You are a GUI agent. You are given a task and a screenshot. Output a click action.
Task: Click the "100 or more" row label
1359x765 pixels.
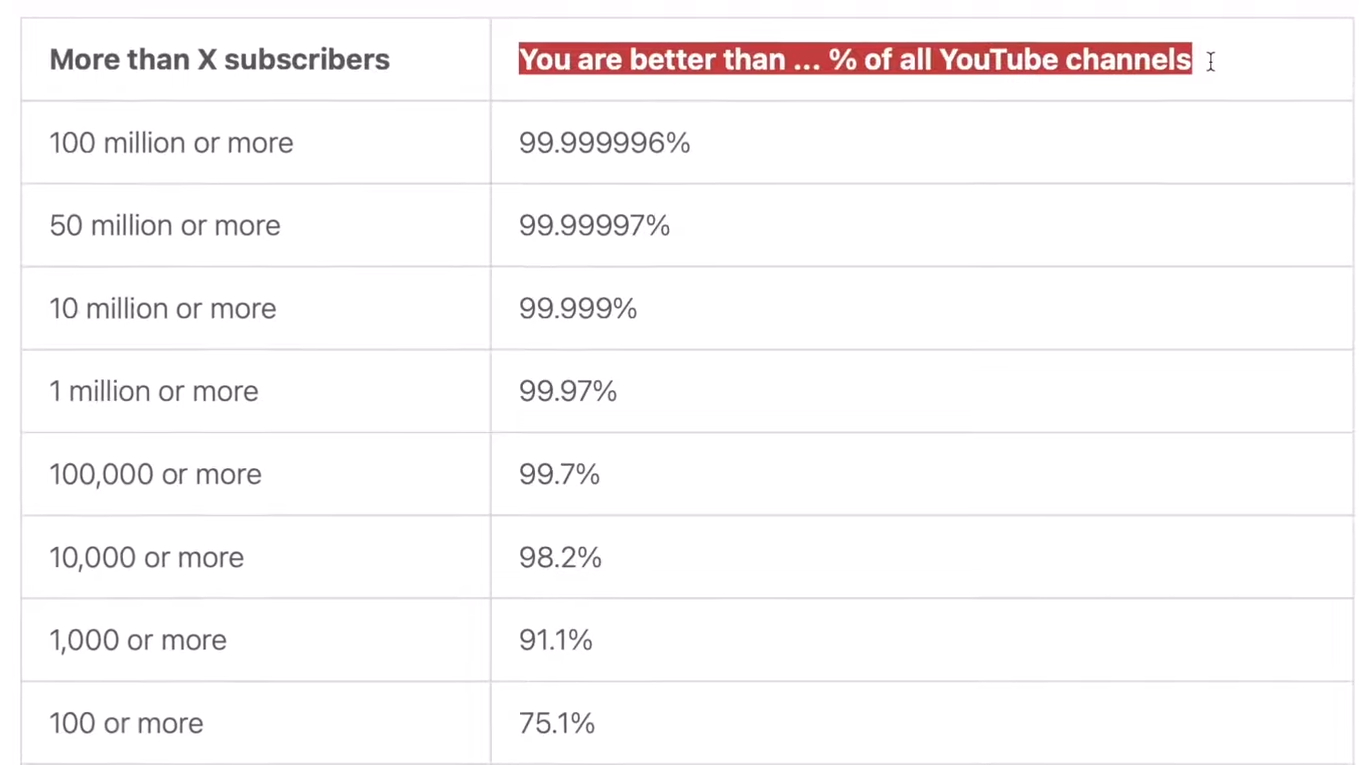click(x=126, y=723)
